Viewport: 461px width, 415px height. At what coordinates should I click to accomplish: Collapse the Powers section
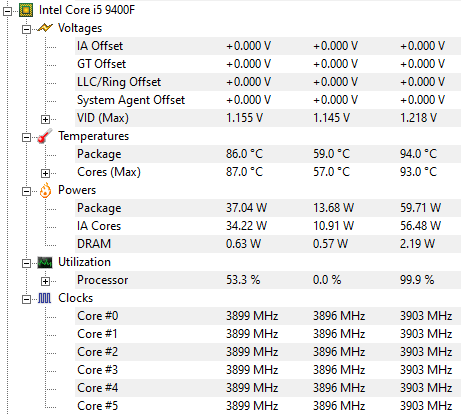coord(26,192)
